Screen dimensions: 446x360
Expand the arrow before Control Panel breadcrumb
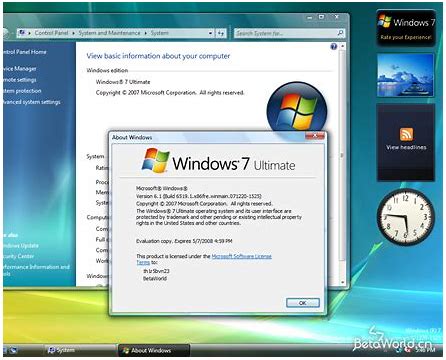click(x=29, y=33)
